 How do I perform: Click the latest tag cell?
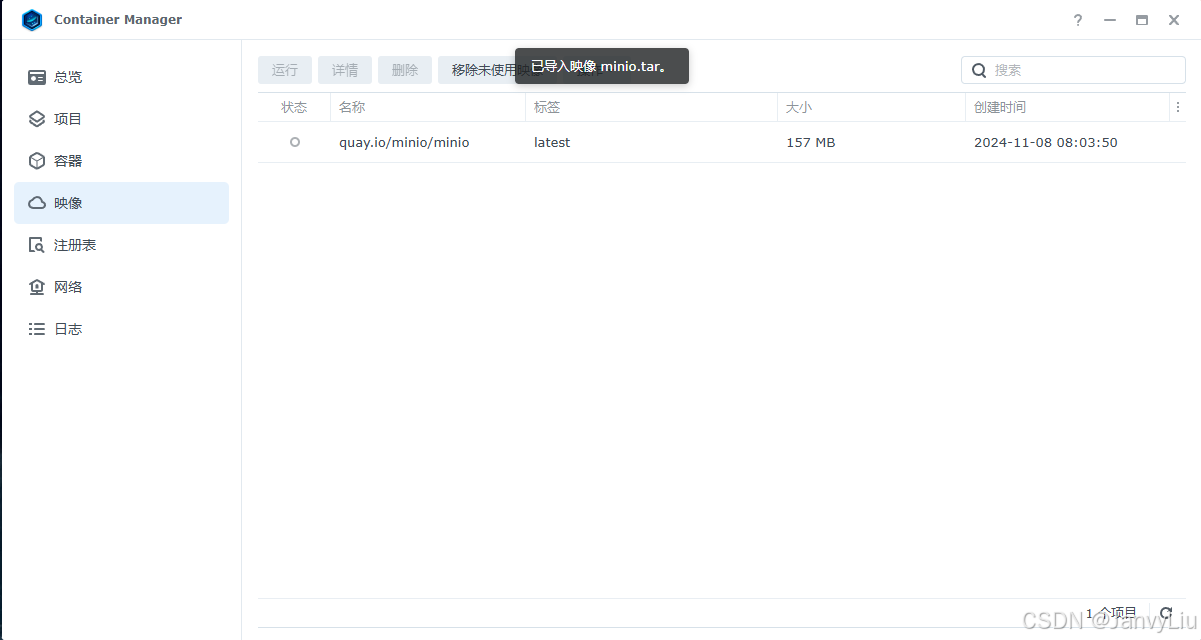552,143
